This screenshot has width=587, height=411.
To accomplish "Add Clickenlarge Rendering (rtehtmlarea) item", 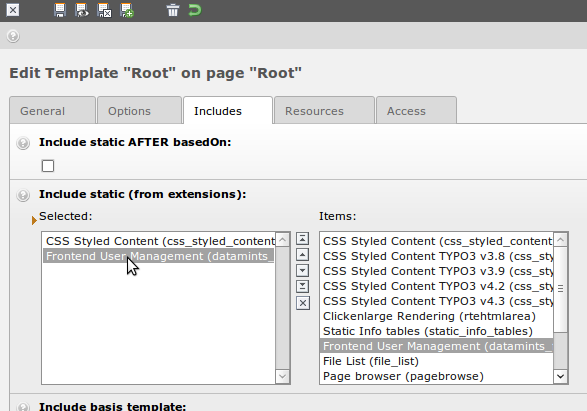I will pyautogui.click(x=437, y=316).
